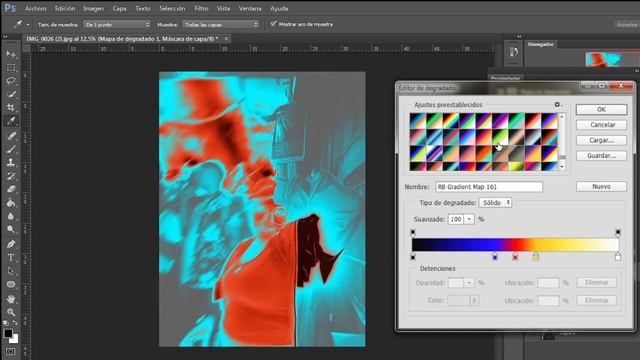Select the left opacity stop above gradient

coord(413,233)
